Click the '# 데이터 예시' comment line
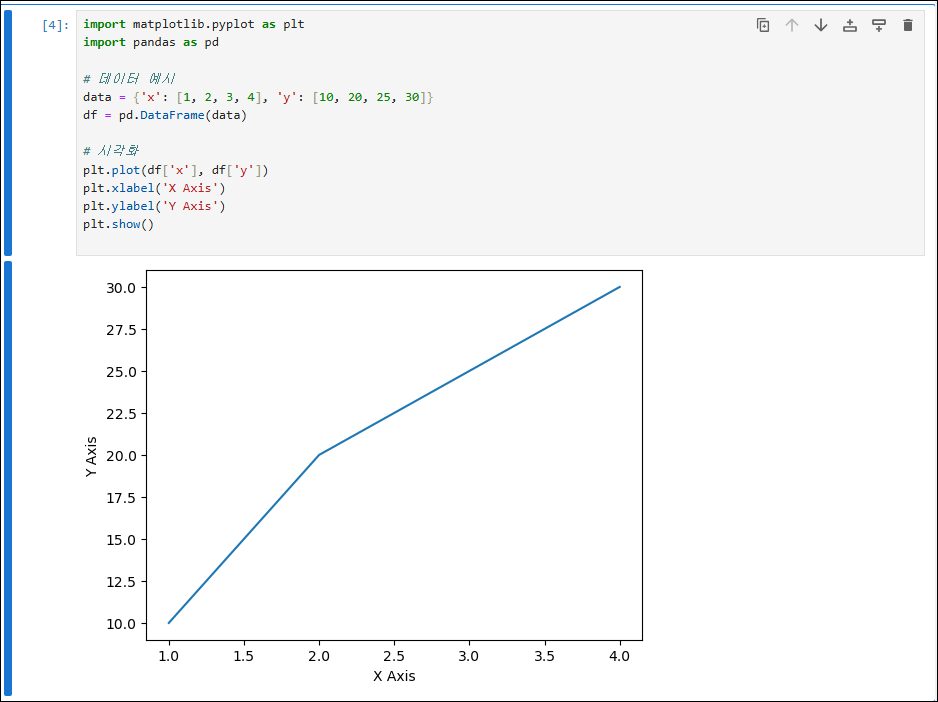 coord(129,79)
